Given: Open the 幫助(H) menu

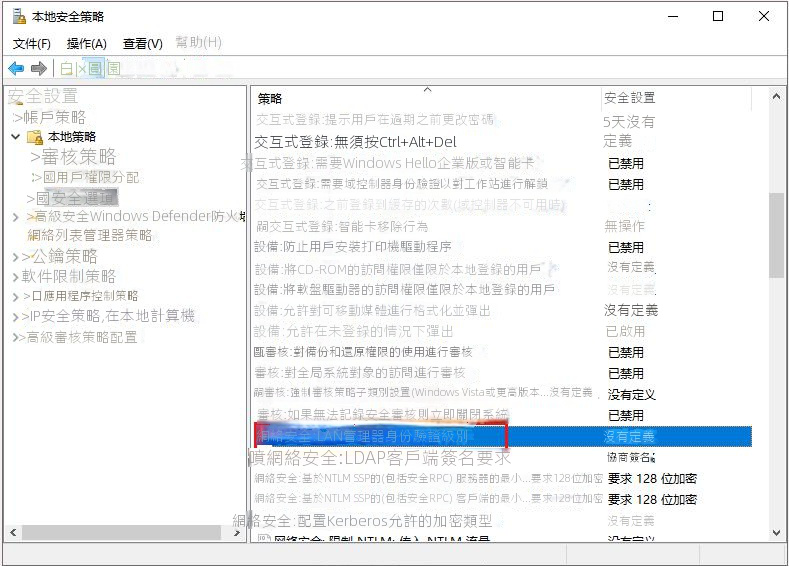Looking at the screenshot, I should pos(199,42).
